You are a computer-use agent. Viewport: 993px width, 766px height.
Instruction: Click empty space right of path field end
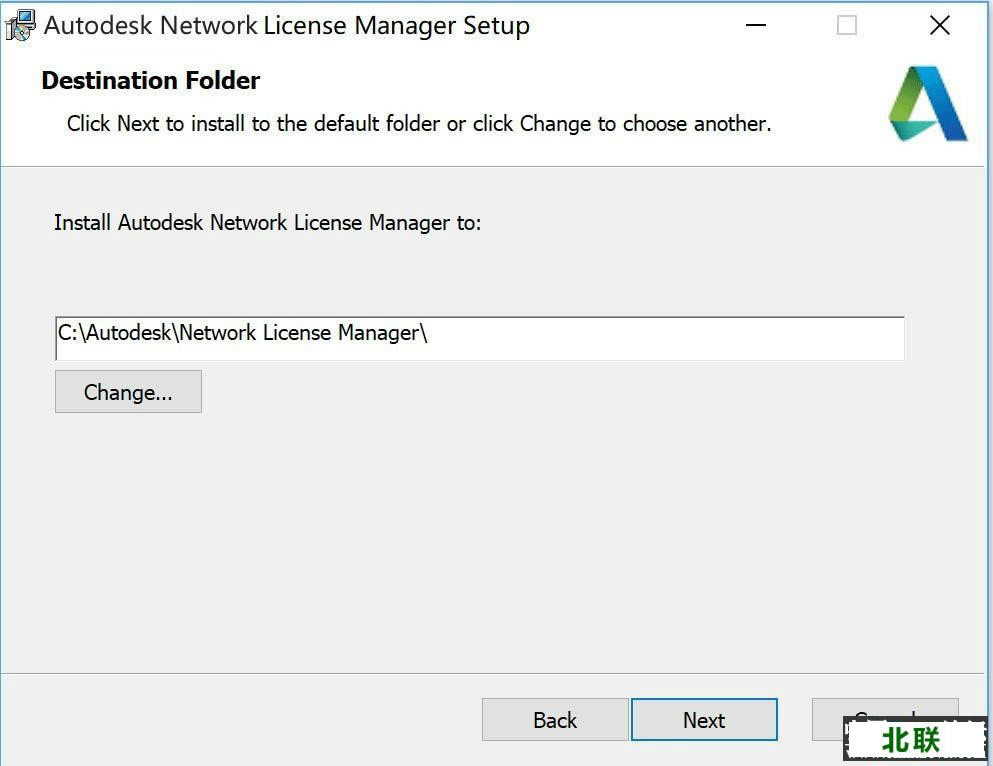[665, 338]
